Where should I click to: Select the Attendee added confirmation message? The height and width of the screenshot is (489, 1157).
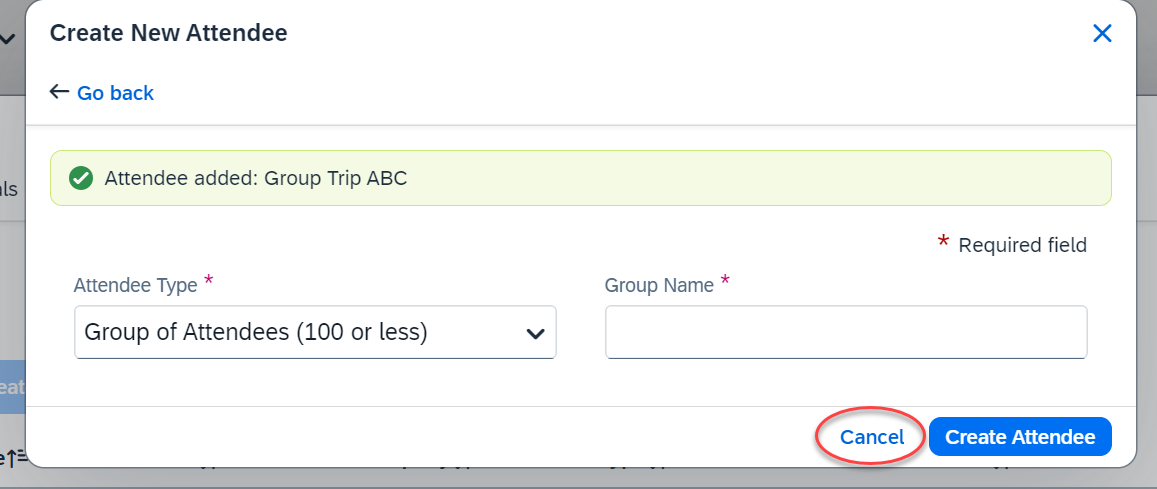tap(581, 178)
